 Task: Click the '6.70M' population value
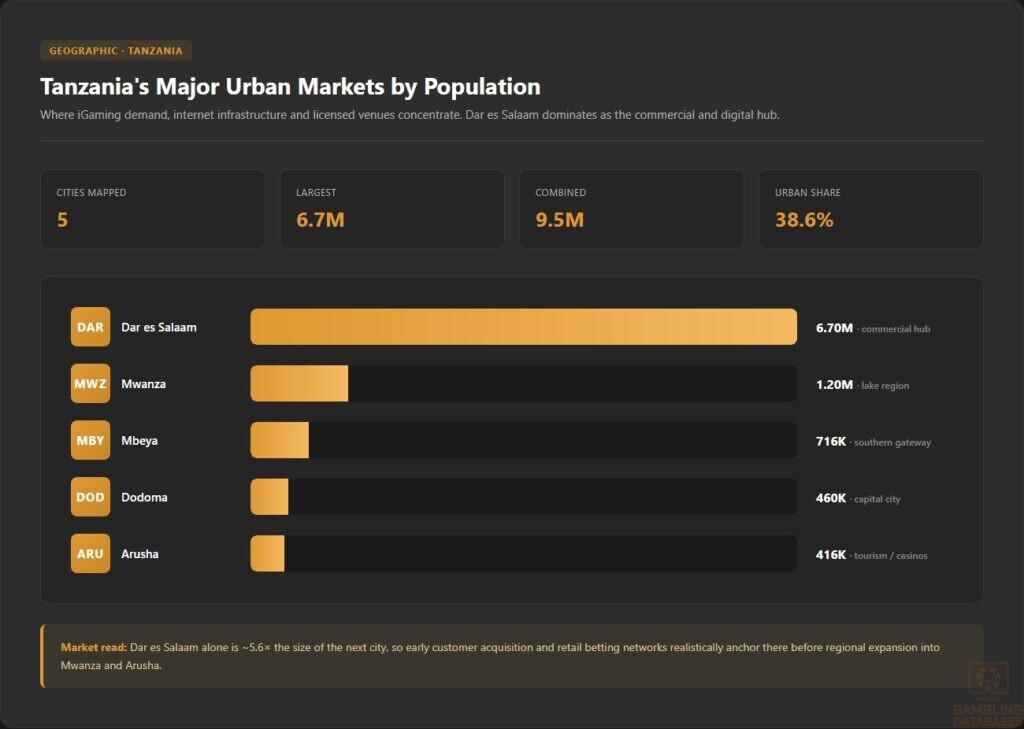[834, 328]
